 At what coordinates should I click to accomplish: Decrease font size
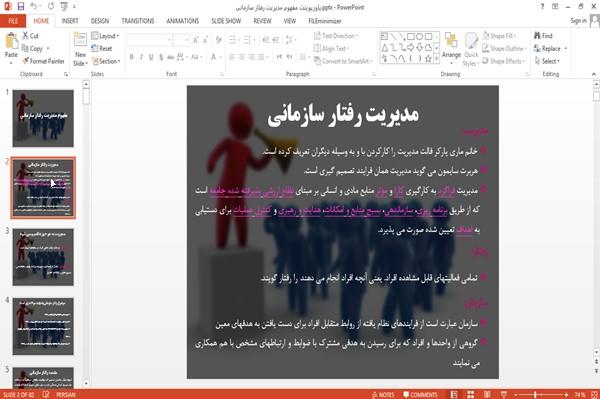(x=205, y=39)
